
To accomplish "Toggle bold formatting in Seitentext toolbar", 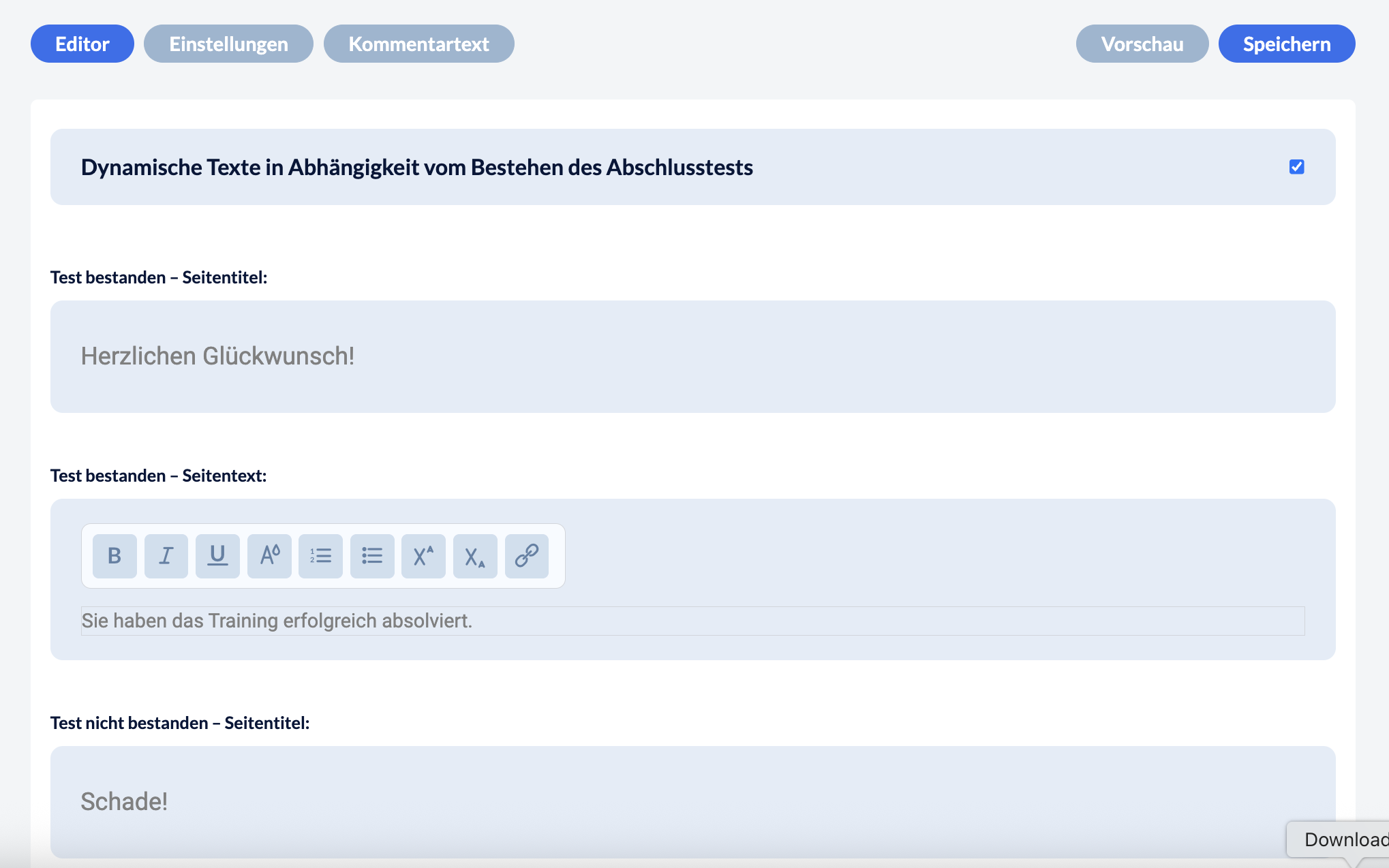I will (x=115, y=556).
